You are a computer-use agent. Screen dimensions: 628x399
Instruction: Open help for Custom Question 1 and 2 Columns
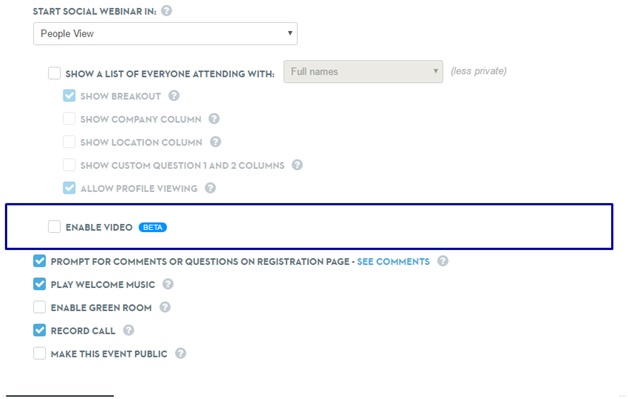(x=297, y=165)
